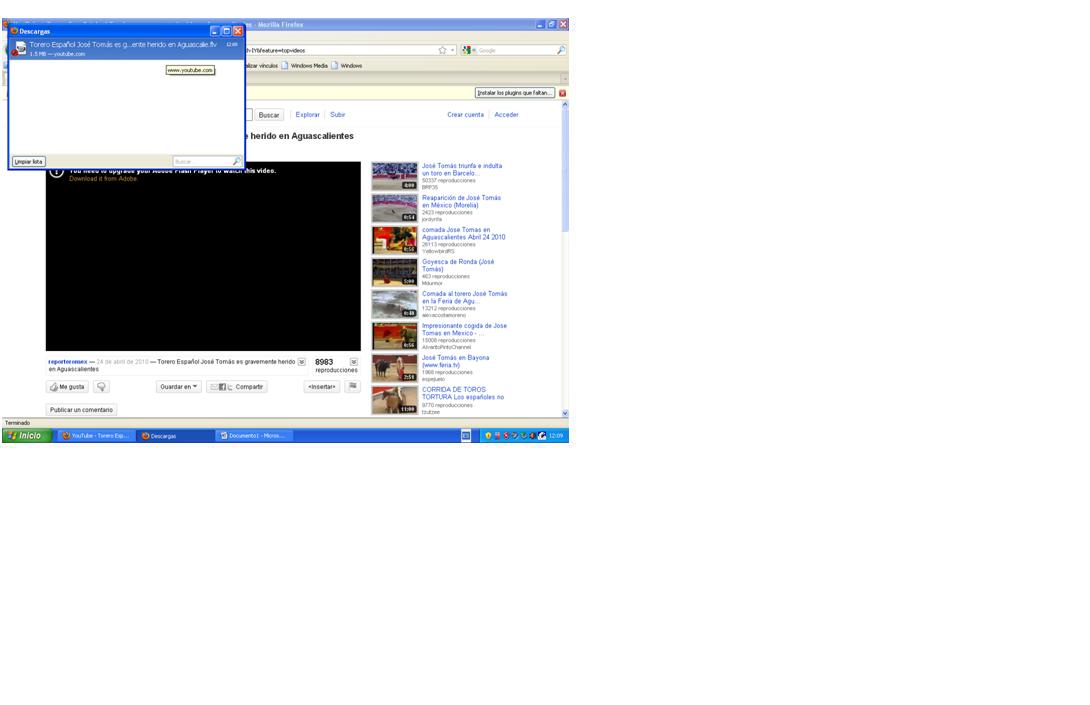
Task: Expand the view statistics arrow beside 8983
Action: 354,362
